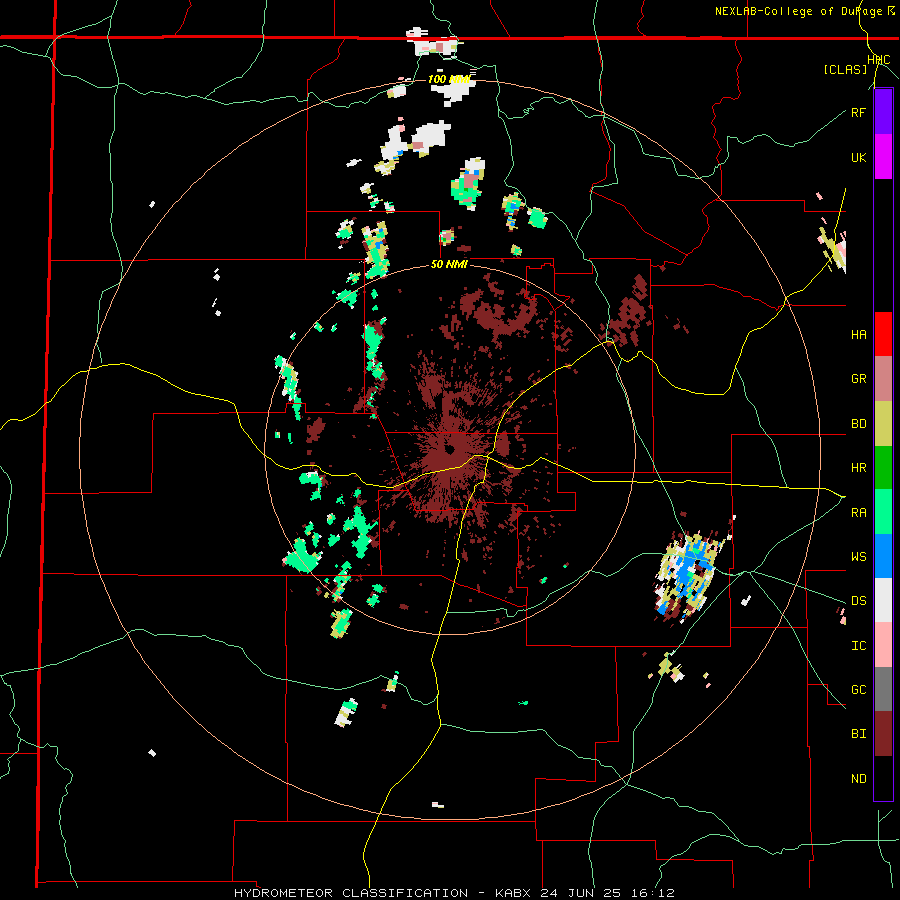The height and width of the screenshot is (900, 900).
Task: Pick the dark green HR color swatch
Action: point(883,468)
